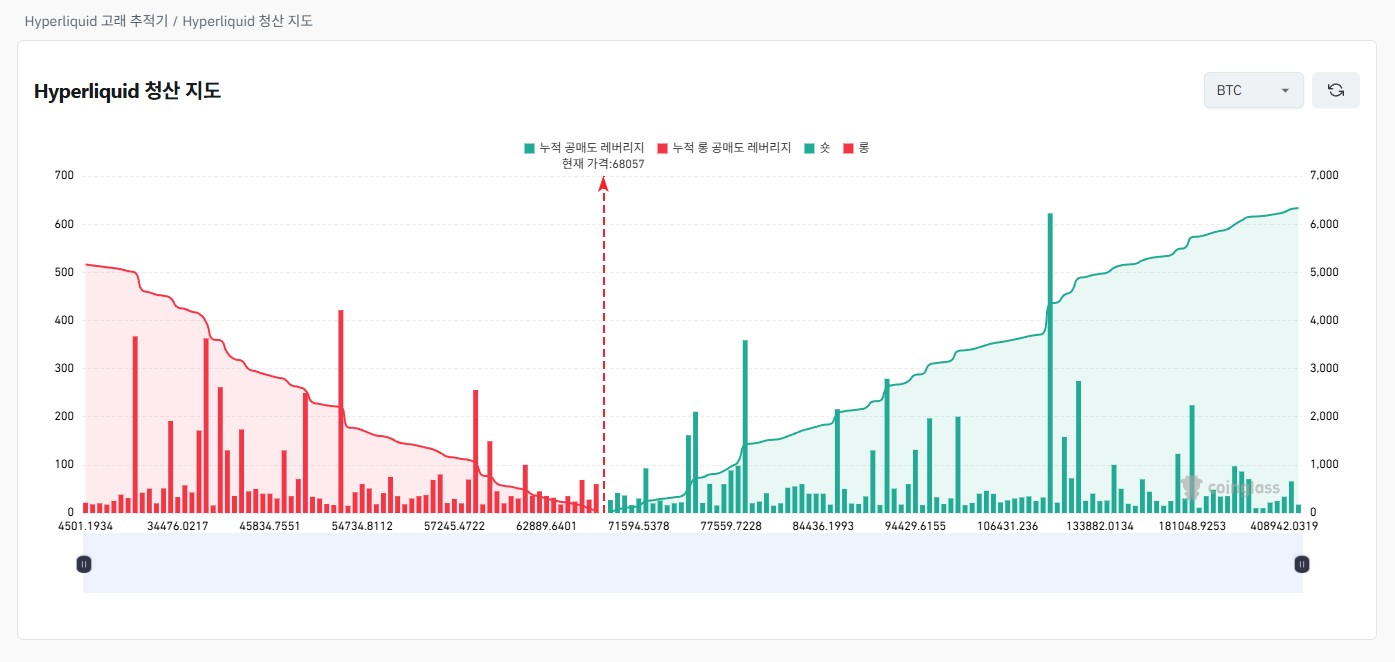Click x-axis label 45834.7551

click(271, 525)
